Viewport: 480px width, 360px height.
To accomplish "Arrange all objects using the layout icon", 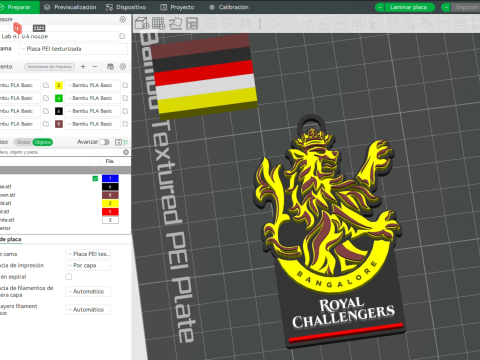I will (192, 23).
